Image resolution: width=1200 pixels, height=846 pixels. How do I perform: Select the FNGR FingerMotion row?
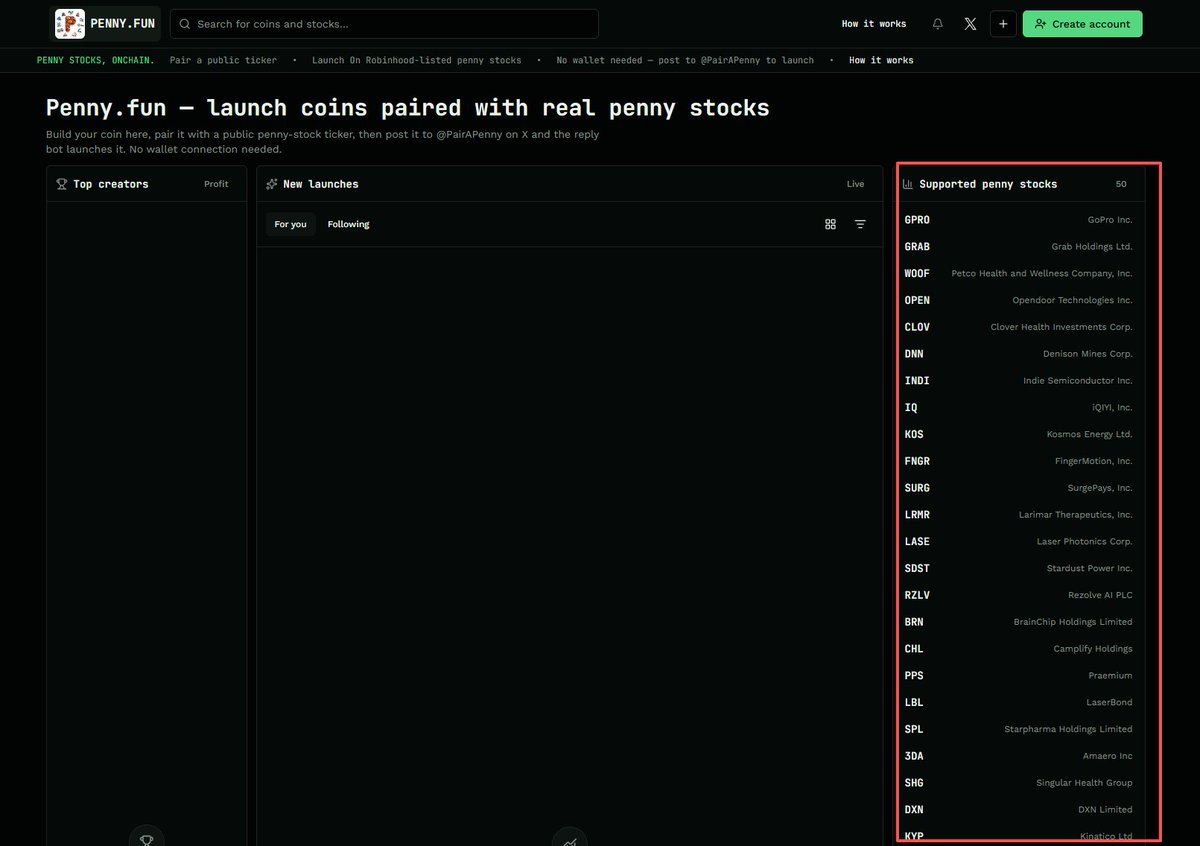tap(1018, 461)
